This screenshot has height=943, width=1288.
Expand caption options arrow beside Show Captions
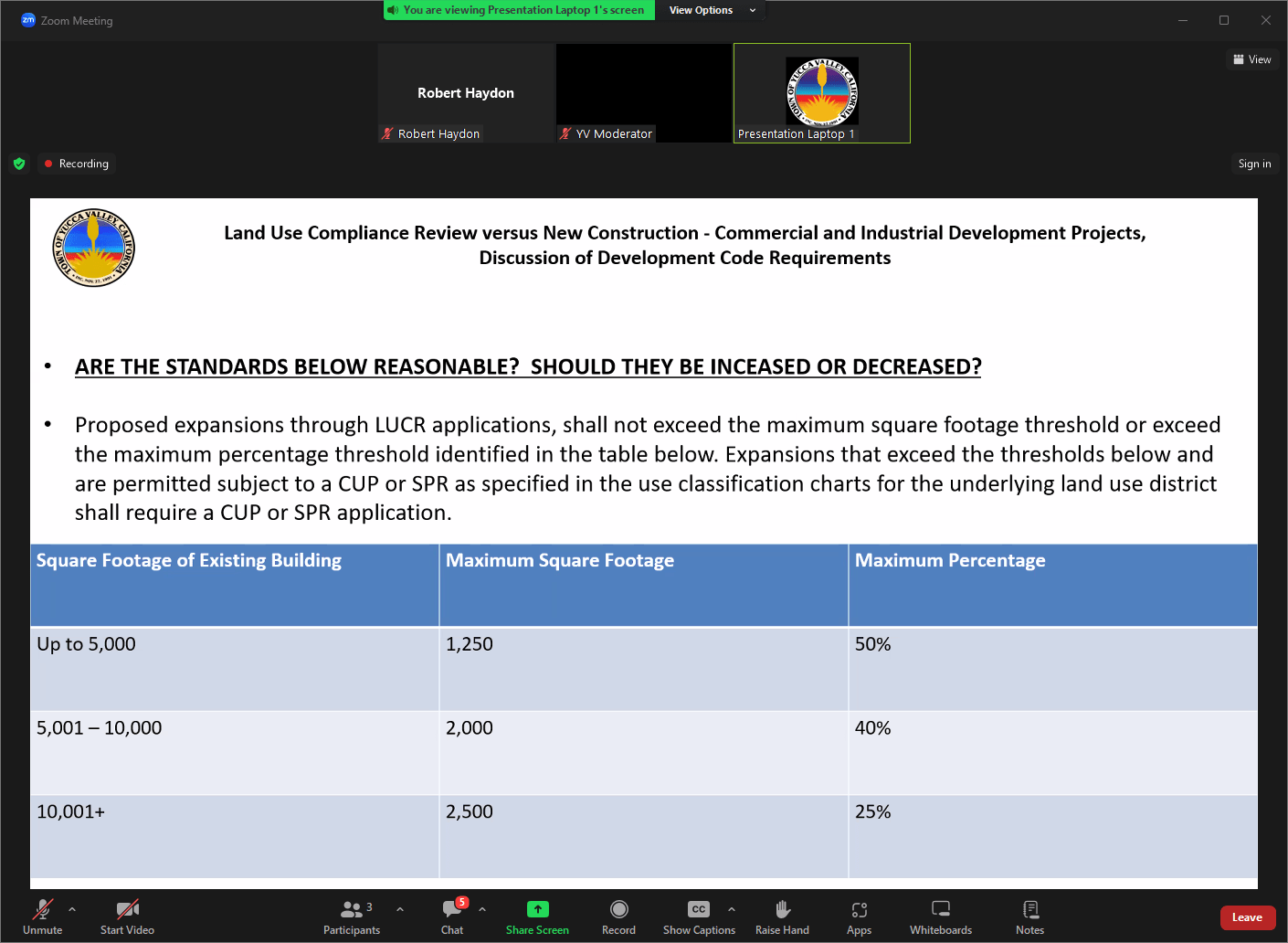pyautogui.click(x=732, y=909)
